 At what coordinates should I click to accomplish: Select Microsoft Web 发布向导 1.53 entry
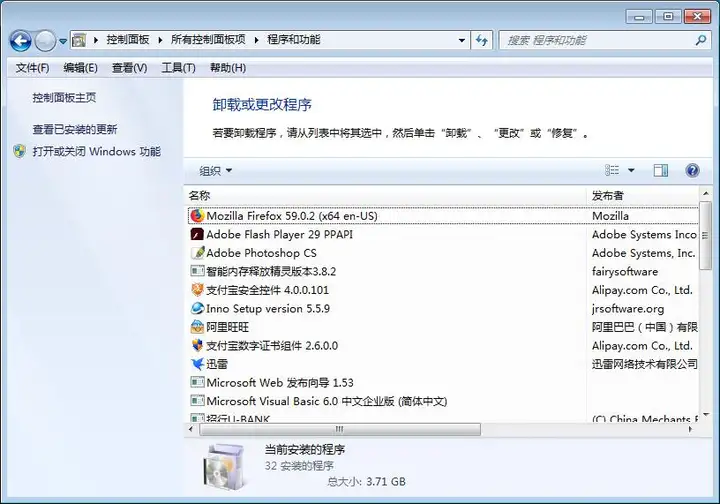coord(280,382)
